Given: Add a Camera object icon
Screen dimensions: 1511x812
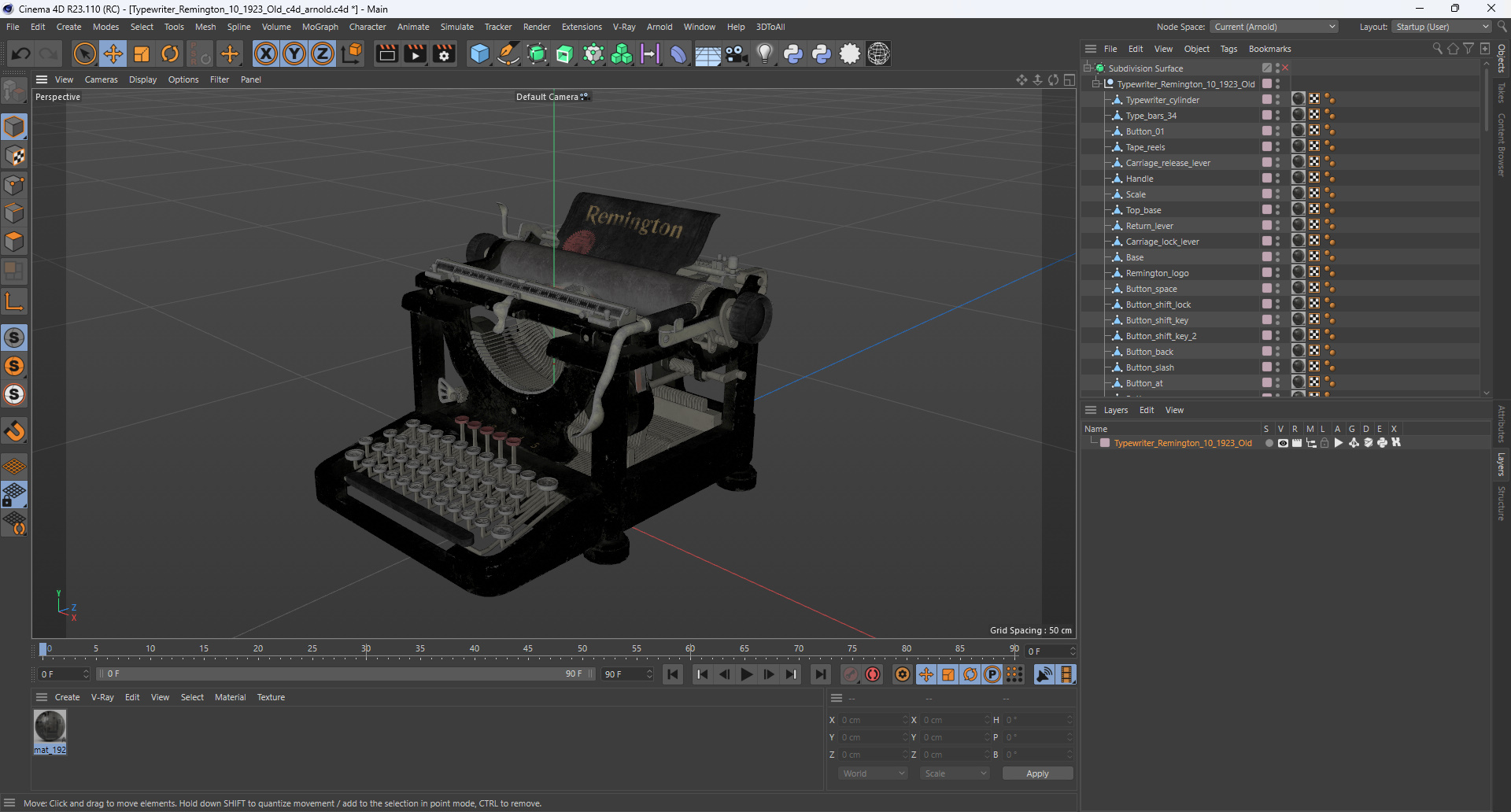Looking at the screenshot, I should 736,54.
